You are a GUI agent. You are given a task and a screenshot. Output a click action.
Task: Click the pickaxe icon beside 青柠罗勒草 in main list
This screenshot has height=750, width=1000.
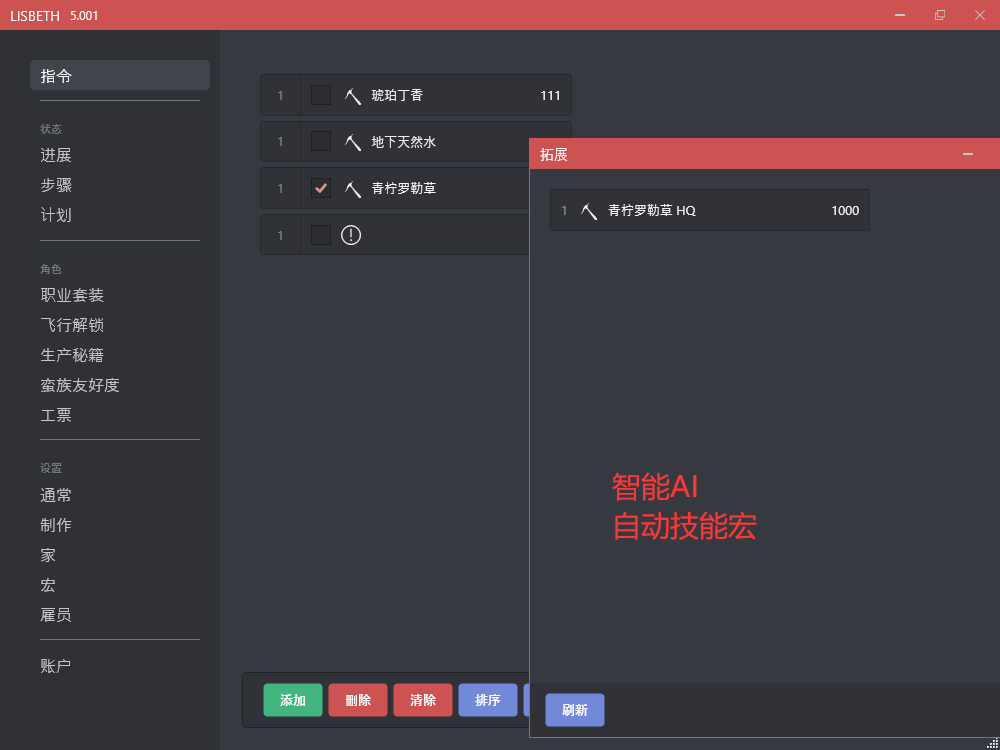(352, 189)
